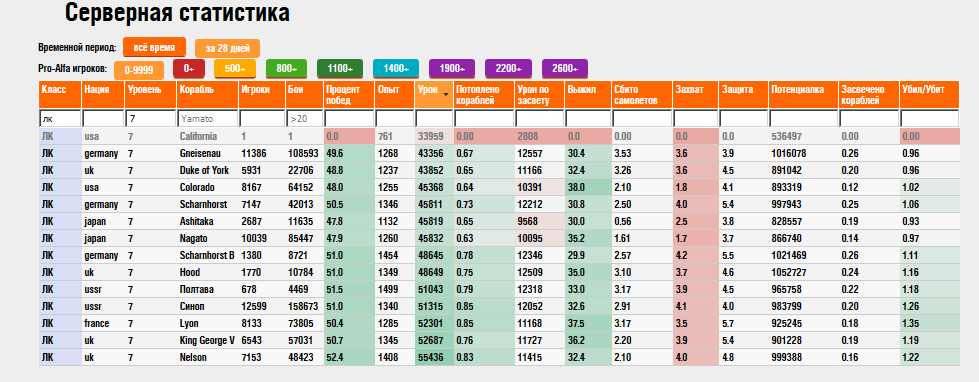Focus the Бои filter field with >20 placeholder
The height and width of the screenshot is (382, 979).
pos(305,118)
